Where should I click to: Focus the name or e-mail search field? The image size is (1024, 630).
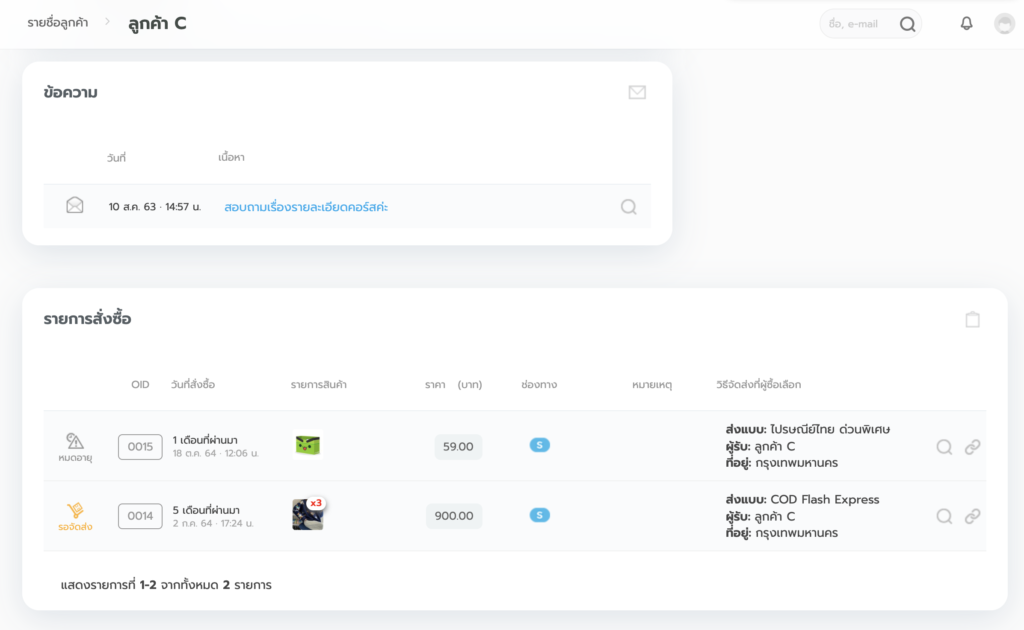tap(856, 24)
